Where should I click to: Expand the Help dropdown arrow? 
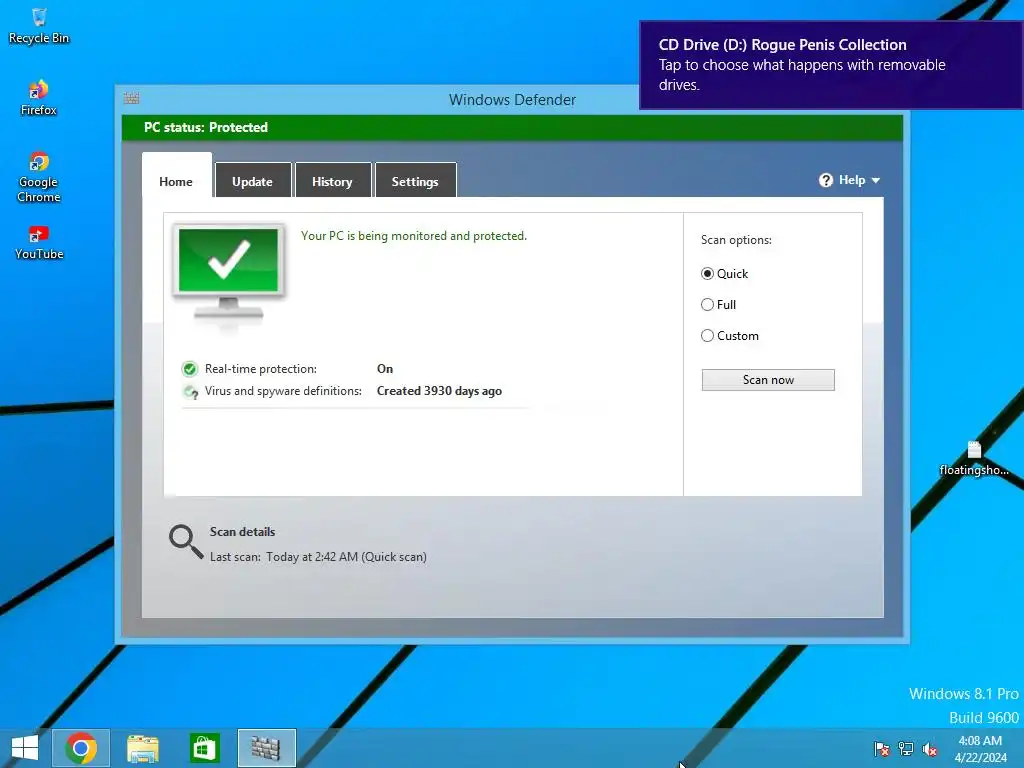pos(876,180)
